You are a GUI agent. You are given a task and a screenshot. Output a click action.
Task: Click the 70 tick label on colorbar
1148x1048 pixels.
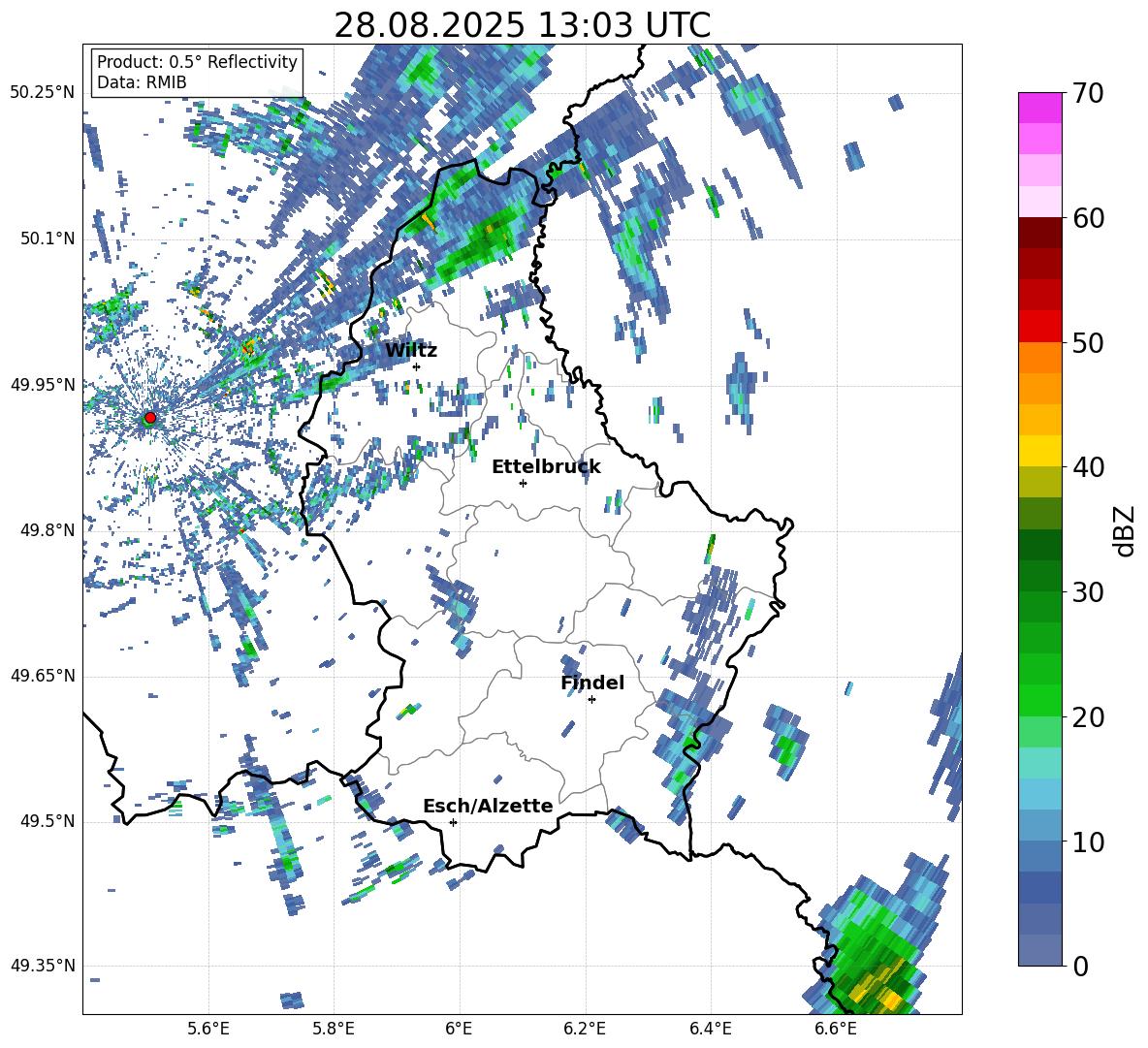tap(1087, 93)
